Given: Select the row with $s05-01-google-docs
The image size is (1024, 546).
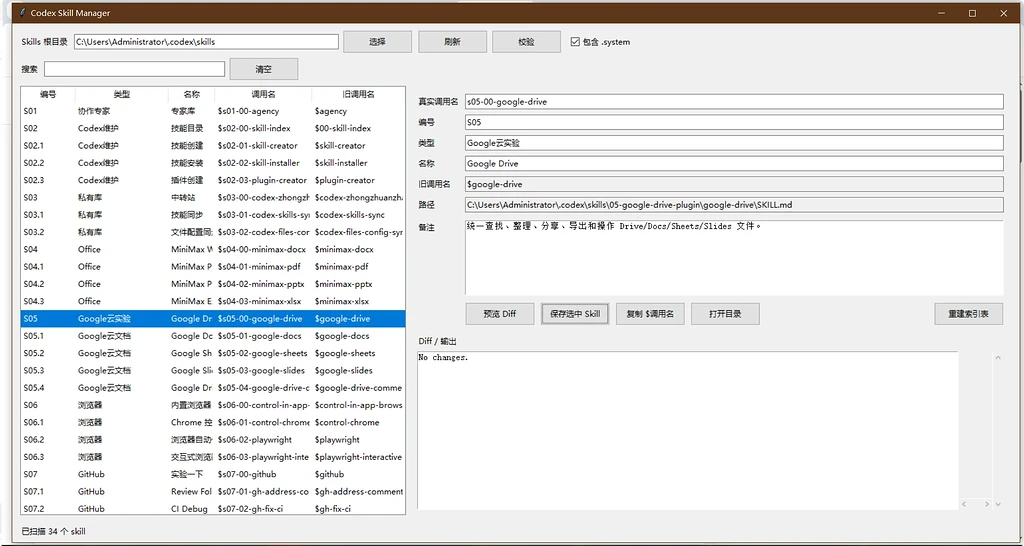Looking at the screenshot, I should point(213,336).
